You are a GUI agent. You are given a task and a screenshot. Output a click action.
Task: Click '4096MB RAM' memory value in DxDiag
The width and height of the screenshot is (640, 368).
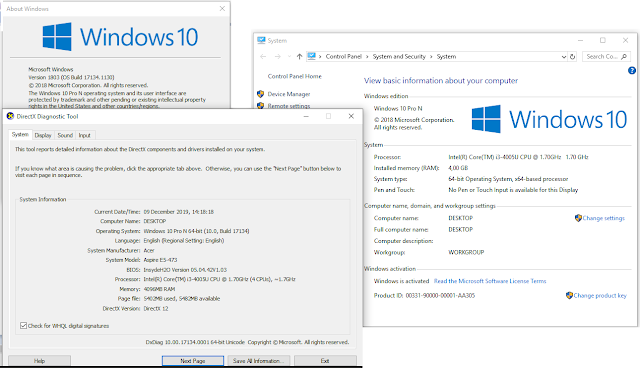point(159,289)
